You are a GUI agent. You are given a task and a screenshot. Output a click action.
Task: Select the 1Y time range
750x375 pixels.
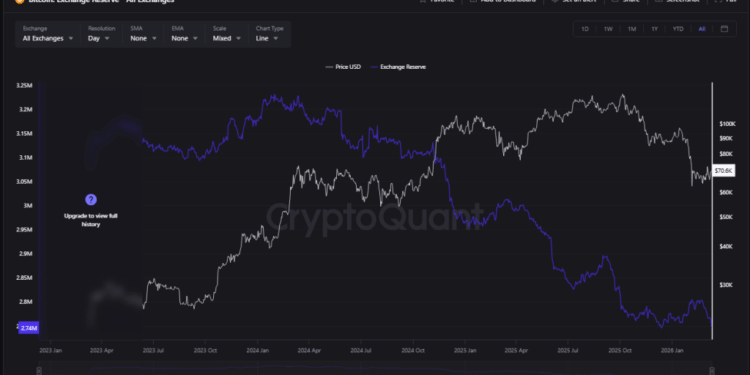click(654, 29)
